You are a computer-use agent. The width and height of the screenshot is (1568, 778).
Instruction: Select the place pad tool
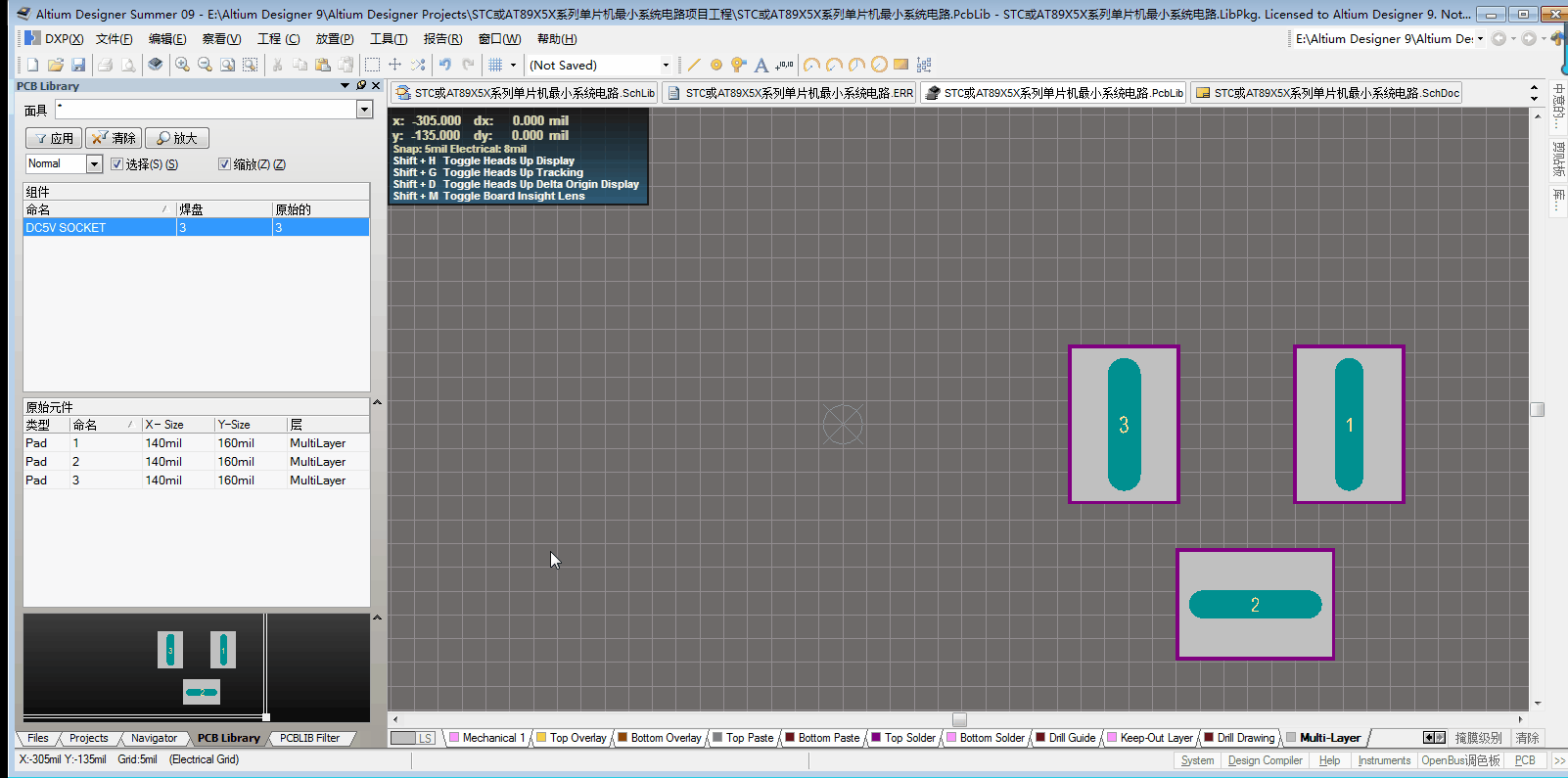tap(716, 65)
